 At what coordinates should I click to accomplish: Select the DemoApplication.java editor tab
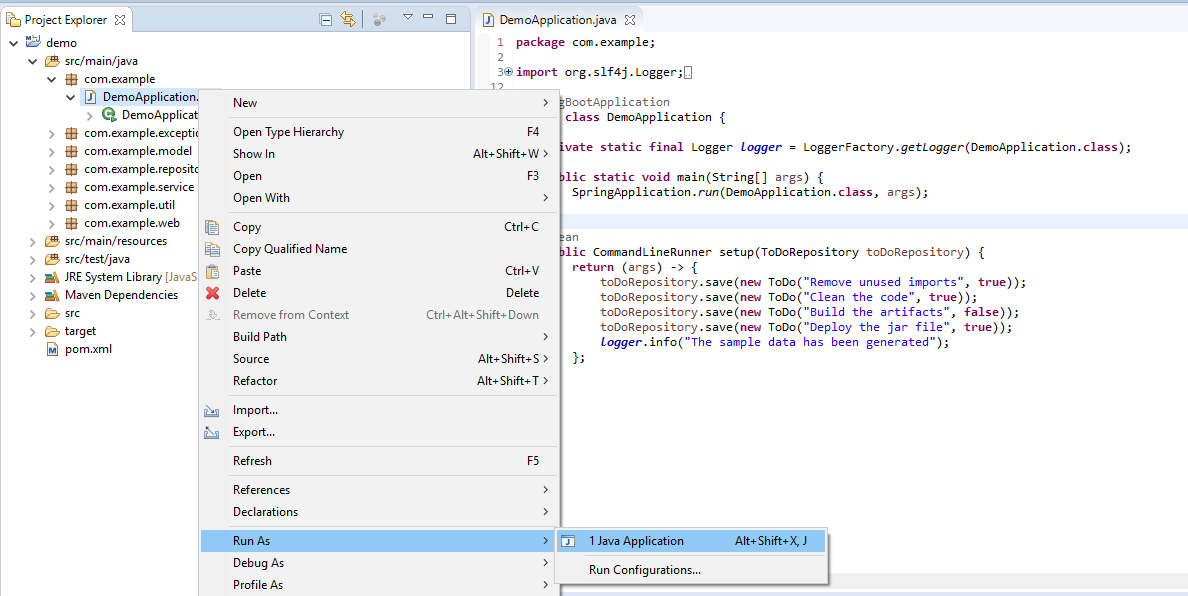559,20
